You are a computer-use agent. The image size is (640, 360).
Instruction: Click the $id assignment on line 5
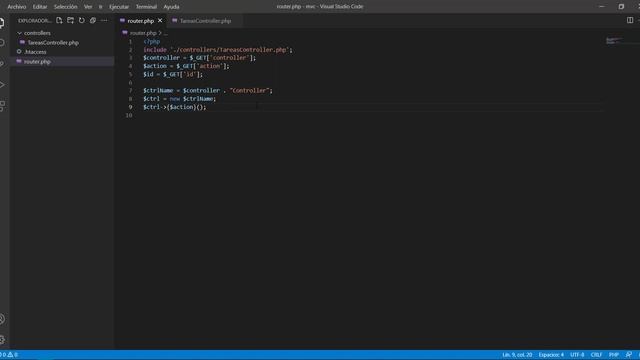click(173, 74)
